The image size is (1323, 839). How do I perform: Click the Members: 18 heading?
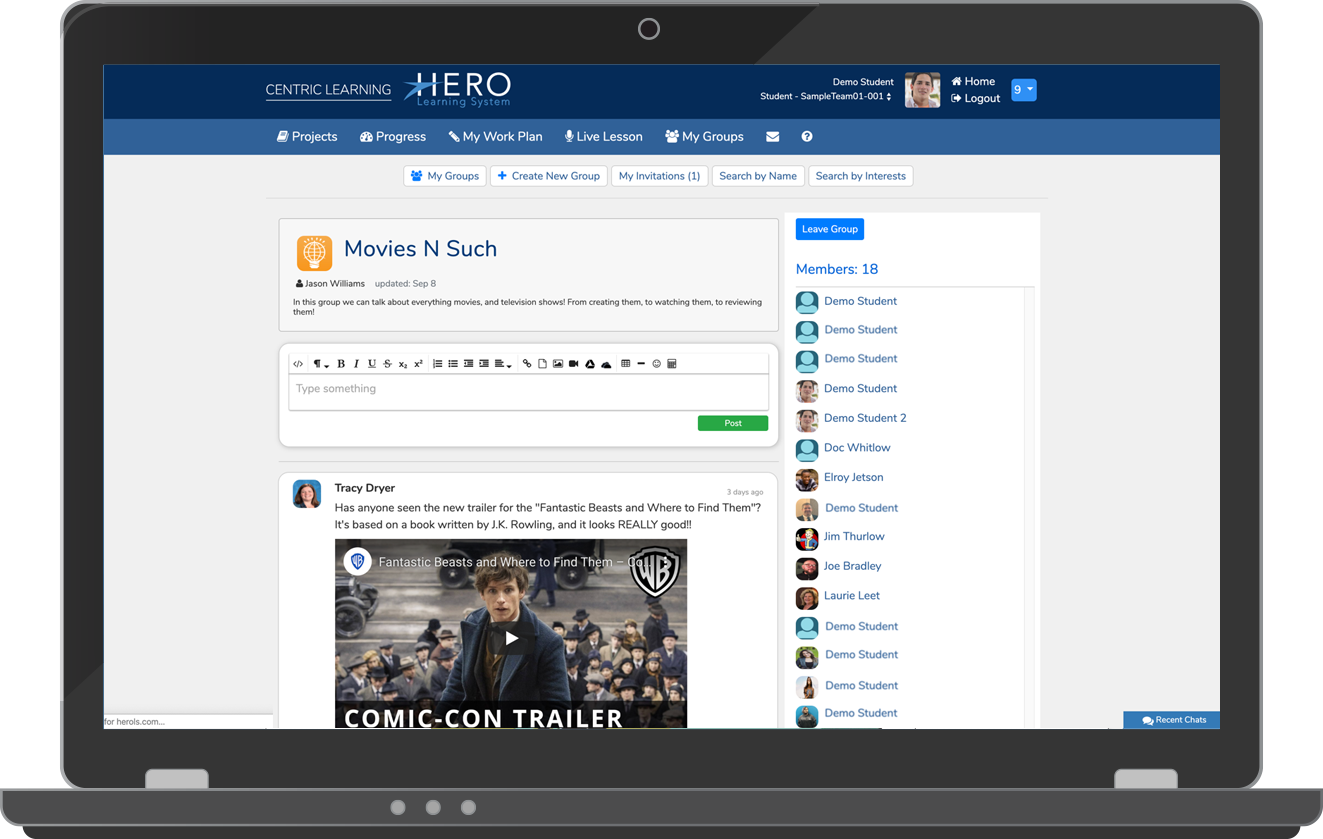(837, 269)
